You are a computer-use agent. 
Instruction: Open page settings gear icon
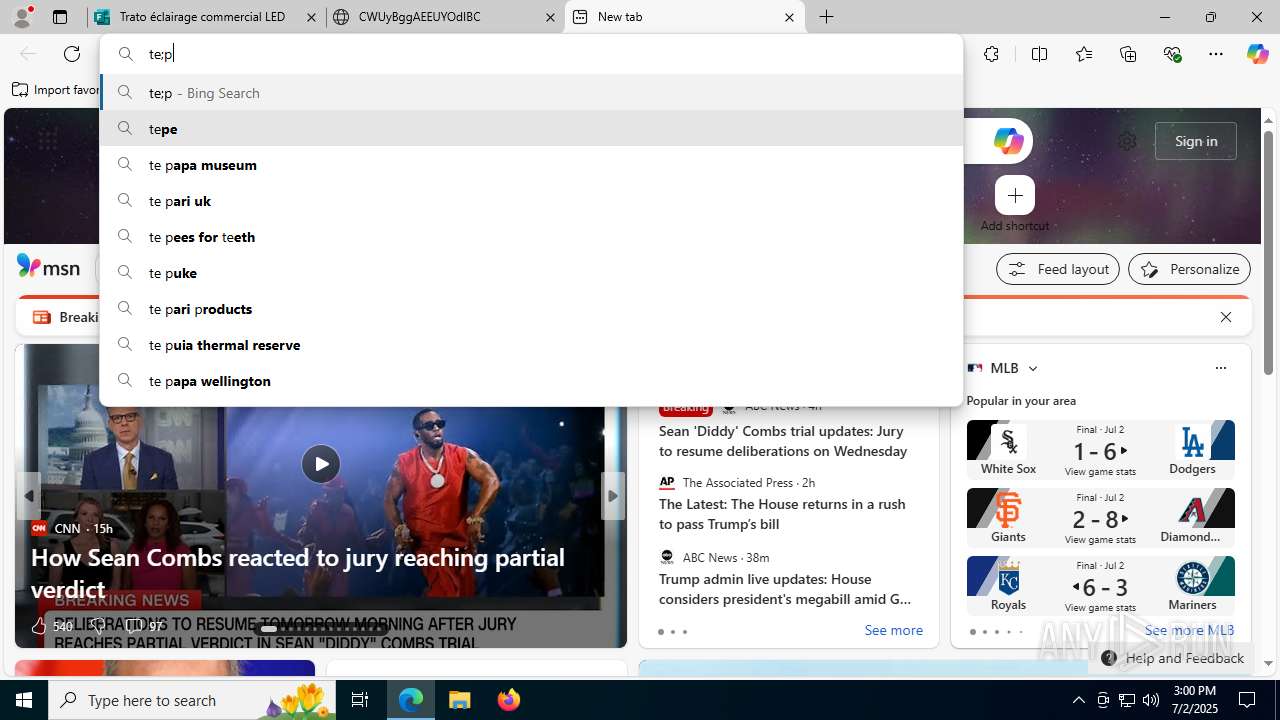(x=1127, y=141)
